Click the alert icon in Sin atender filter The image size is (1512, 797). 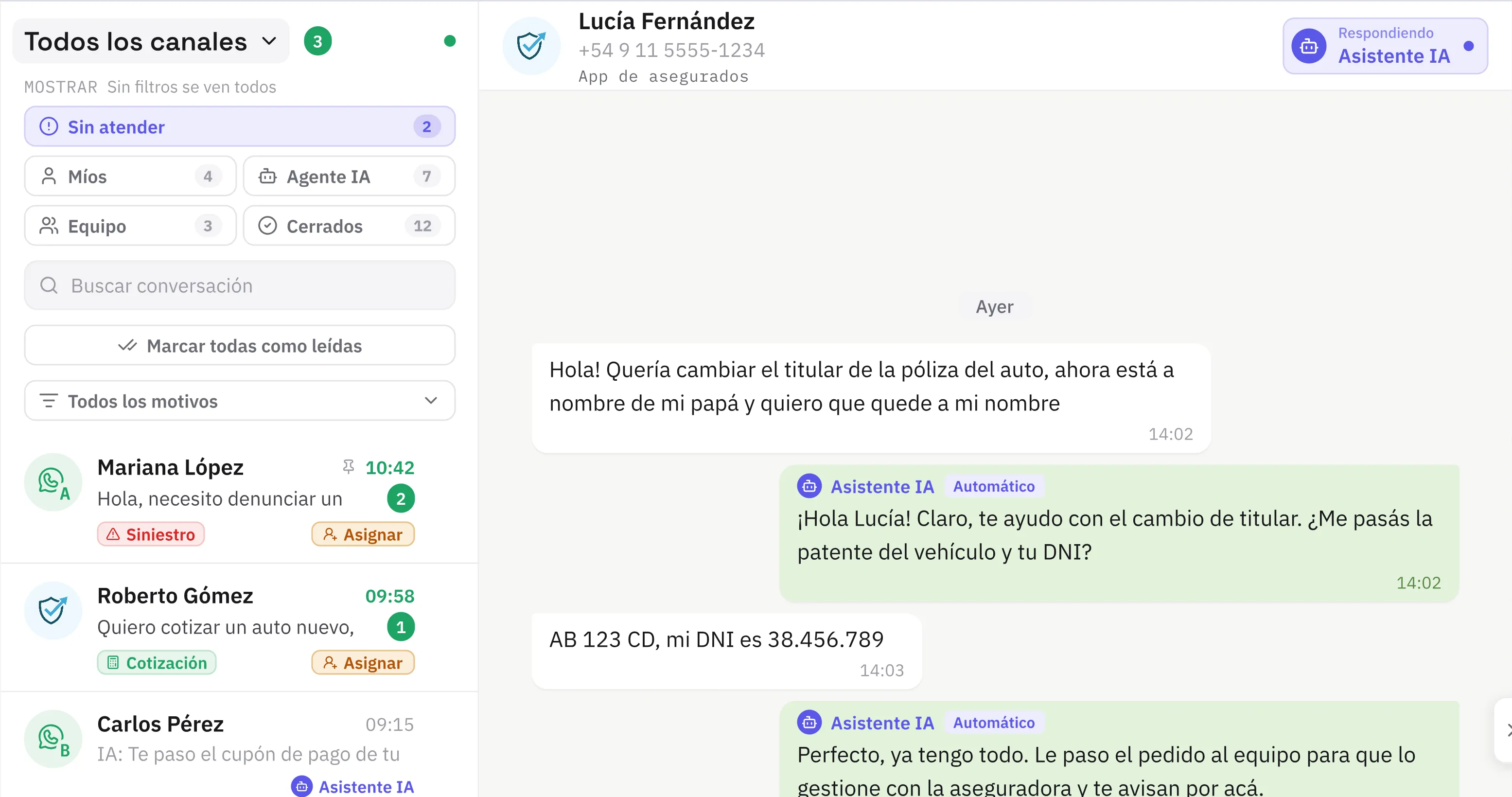click(49, 127)
